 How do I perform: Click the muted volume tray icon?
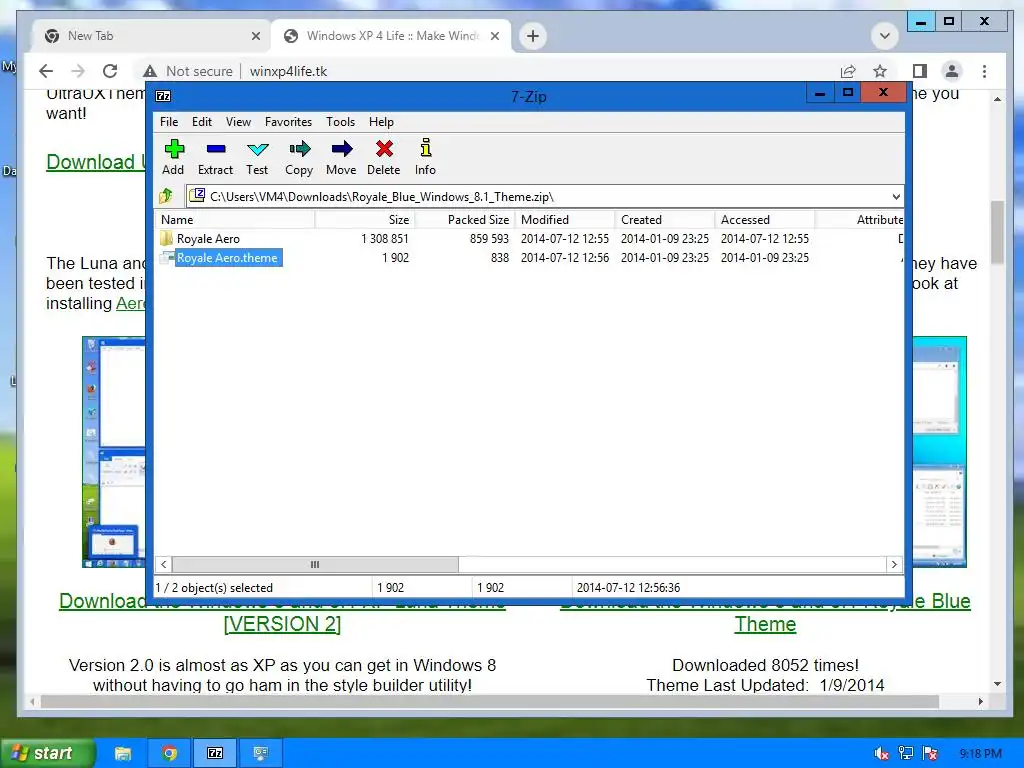pos(881,754)
